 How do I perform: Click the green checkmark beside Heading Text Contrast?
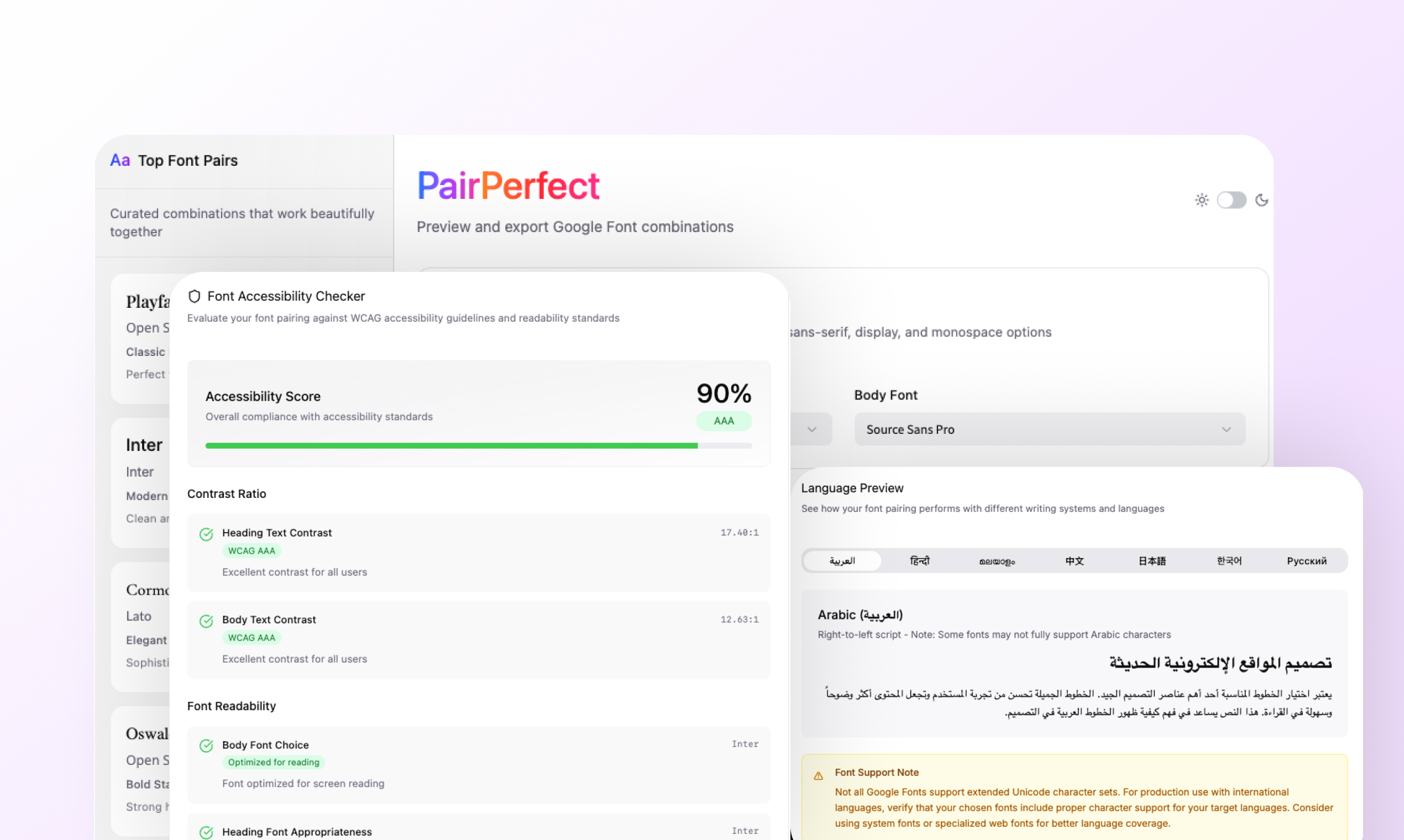tap(206, 534)
